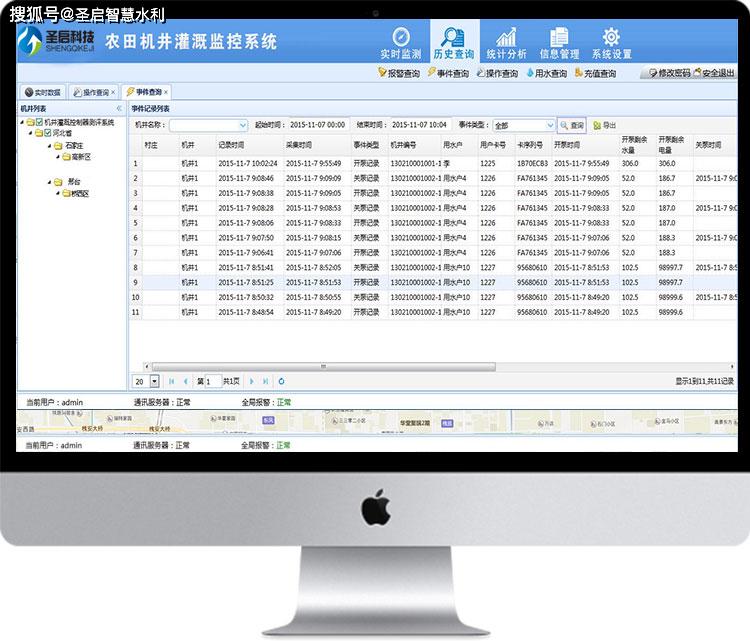Click card serial 1870ECB3 cell

(532, 164)
